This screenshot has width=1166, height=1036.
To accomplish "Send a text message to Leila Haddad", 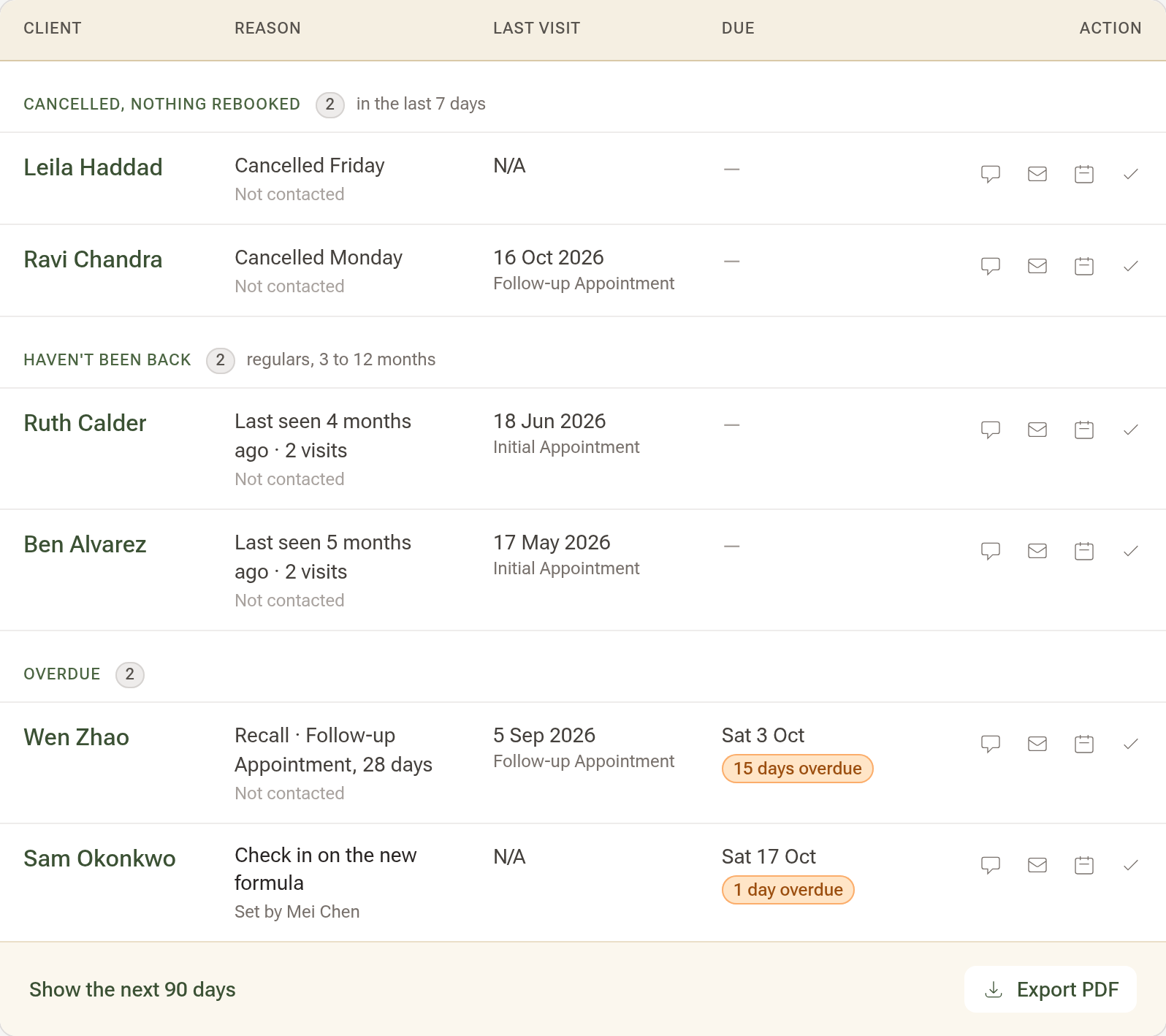I will pyautogui.click(x=990, y=174).
